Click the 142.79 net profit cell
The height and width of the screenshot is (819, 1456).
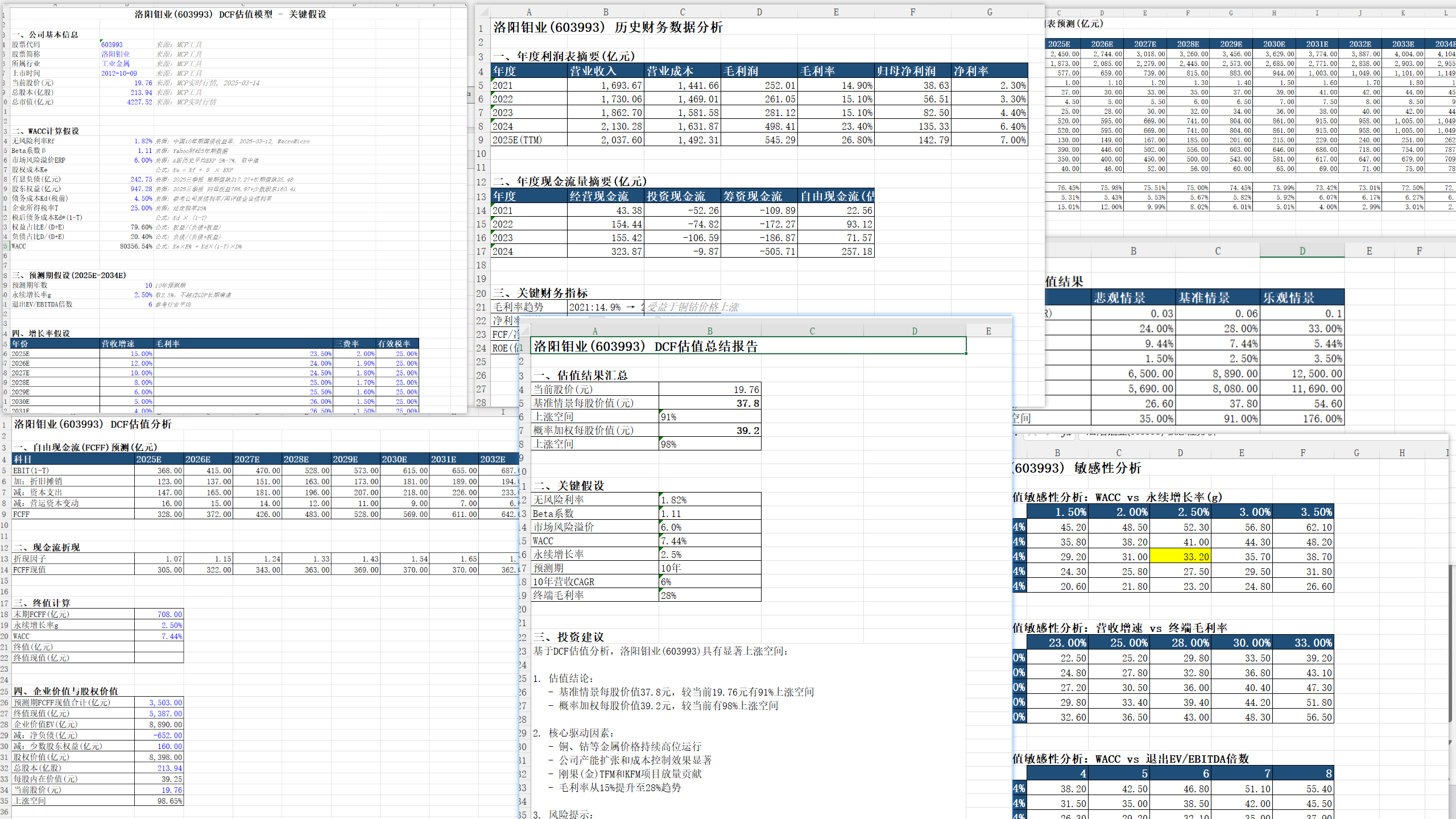[x=913, y=140]
